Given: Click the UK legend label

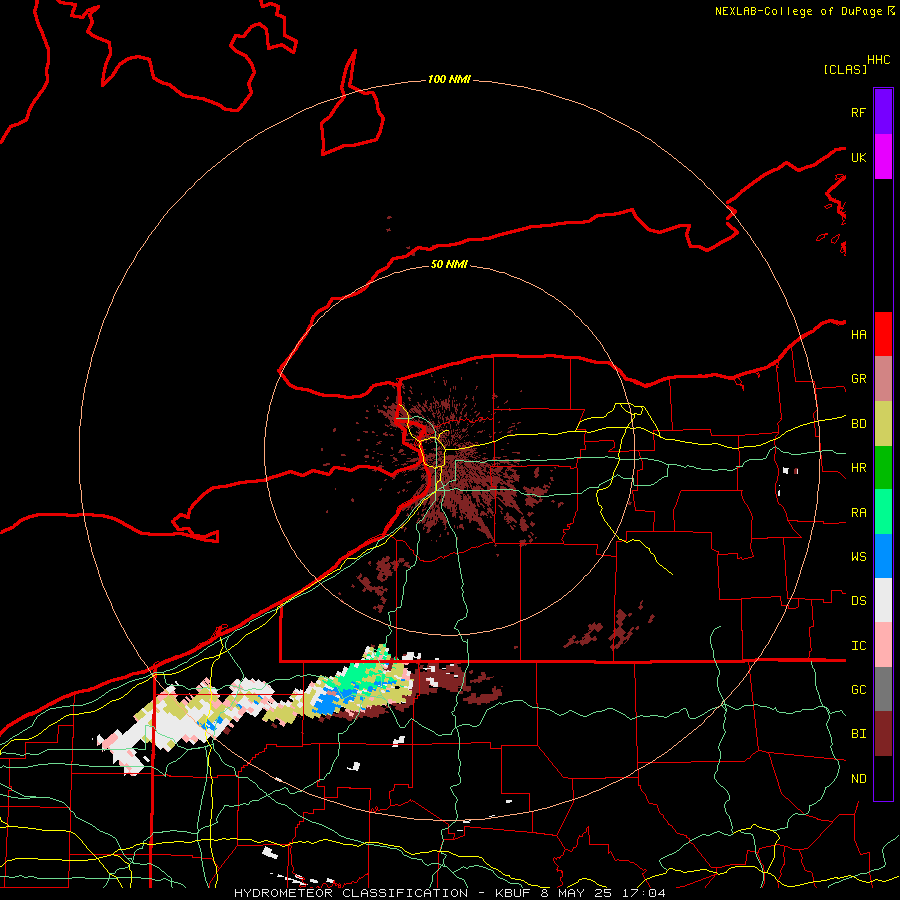Looking at the screenshot, I should click(858, 157).
